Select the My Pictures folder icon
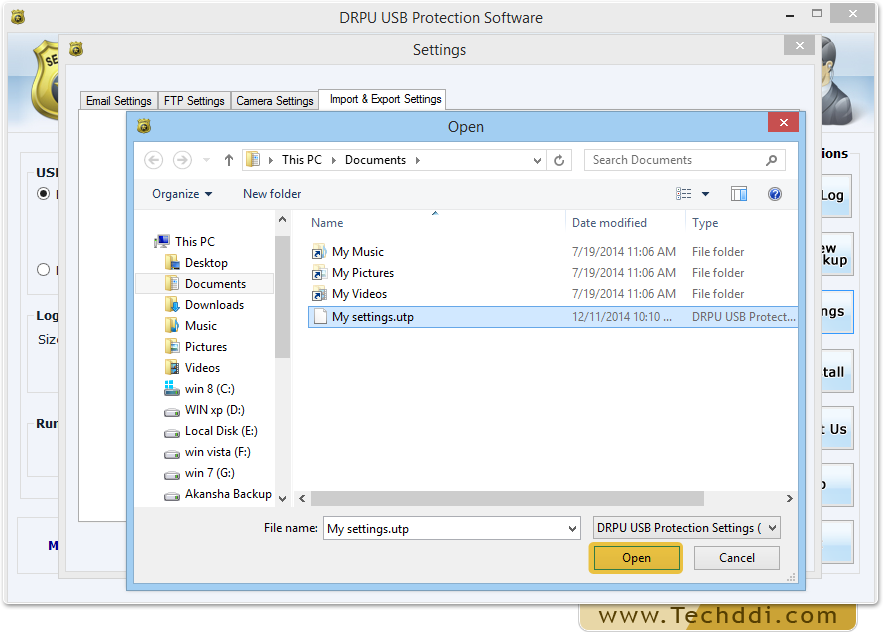This screenshot has width=883, height=632. point(319,273)
